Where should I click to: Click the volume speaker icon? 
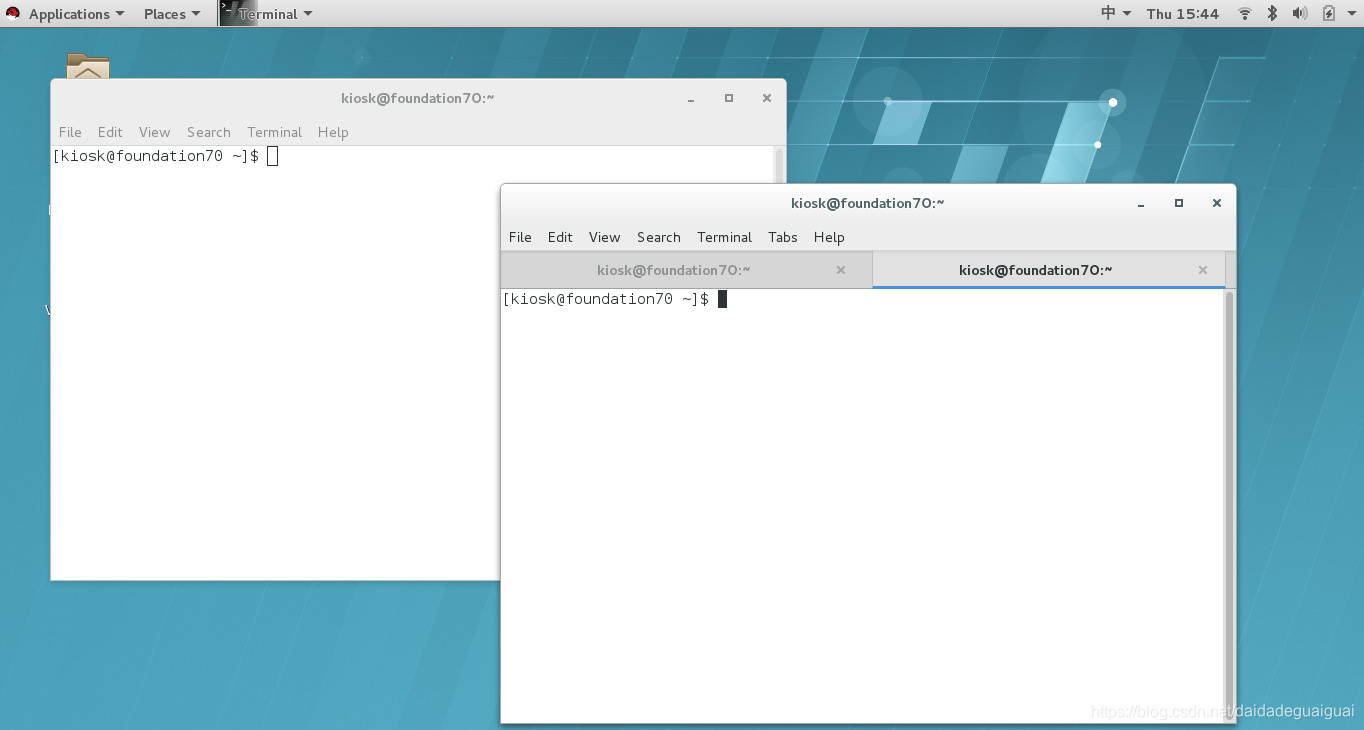pos(1300,14)
